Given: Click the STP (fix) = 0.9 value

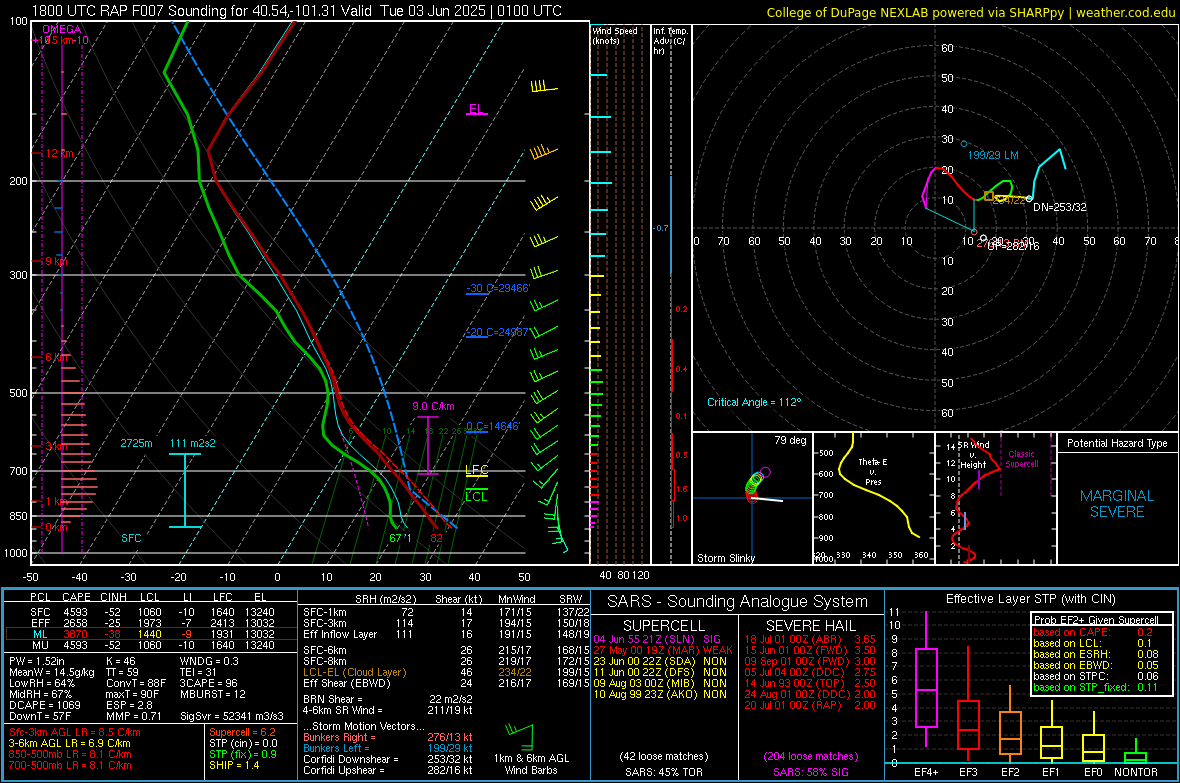Looking at the screenshot, I should pyautogui.click(x=242, y=754).
